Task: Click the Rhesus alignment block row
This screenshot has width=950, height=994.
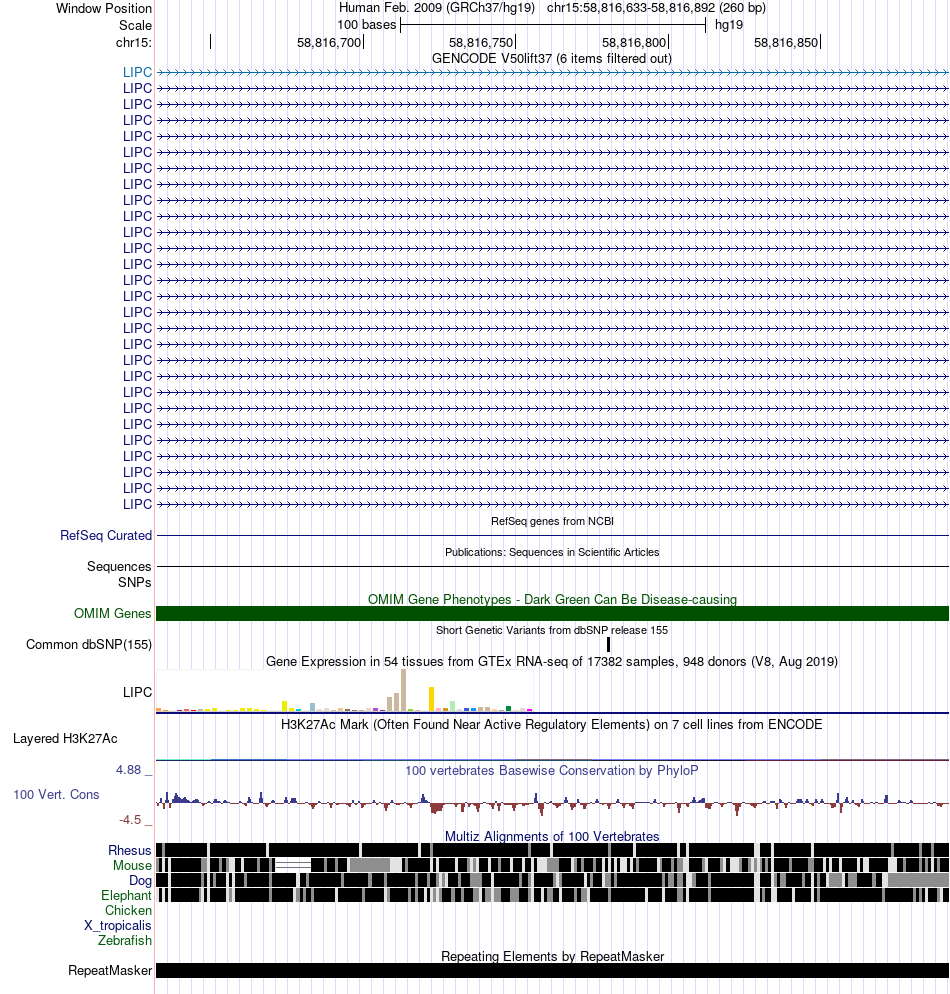Action: tap(552, 850)
